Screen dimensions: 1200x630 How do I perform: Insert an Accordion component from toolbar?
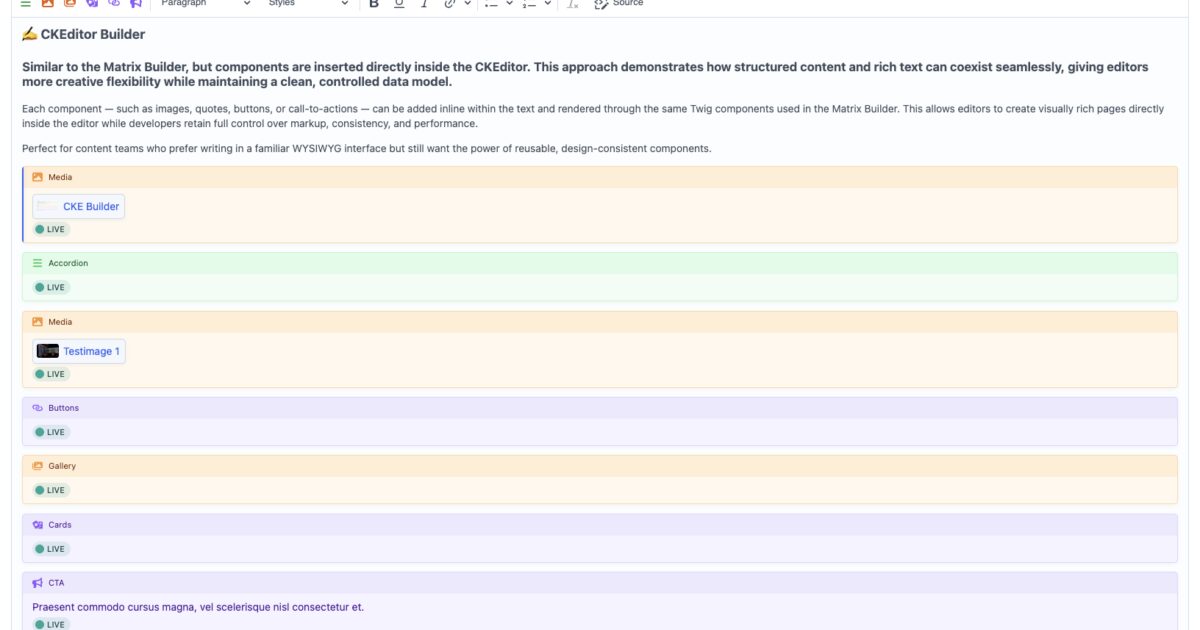(x=26, y=3)
